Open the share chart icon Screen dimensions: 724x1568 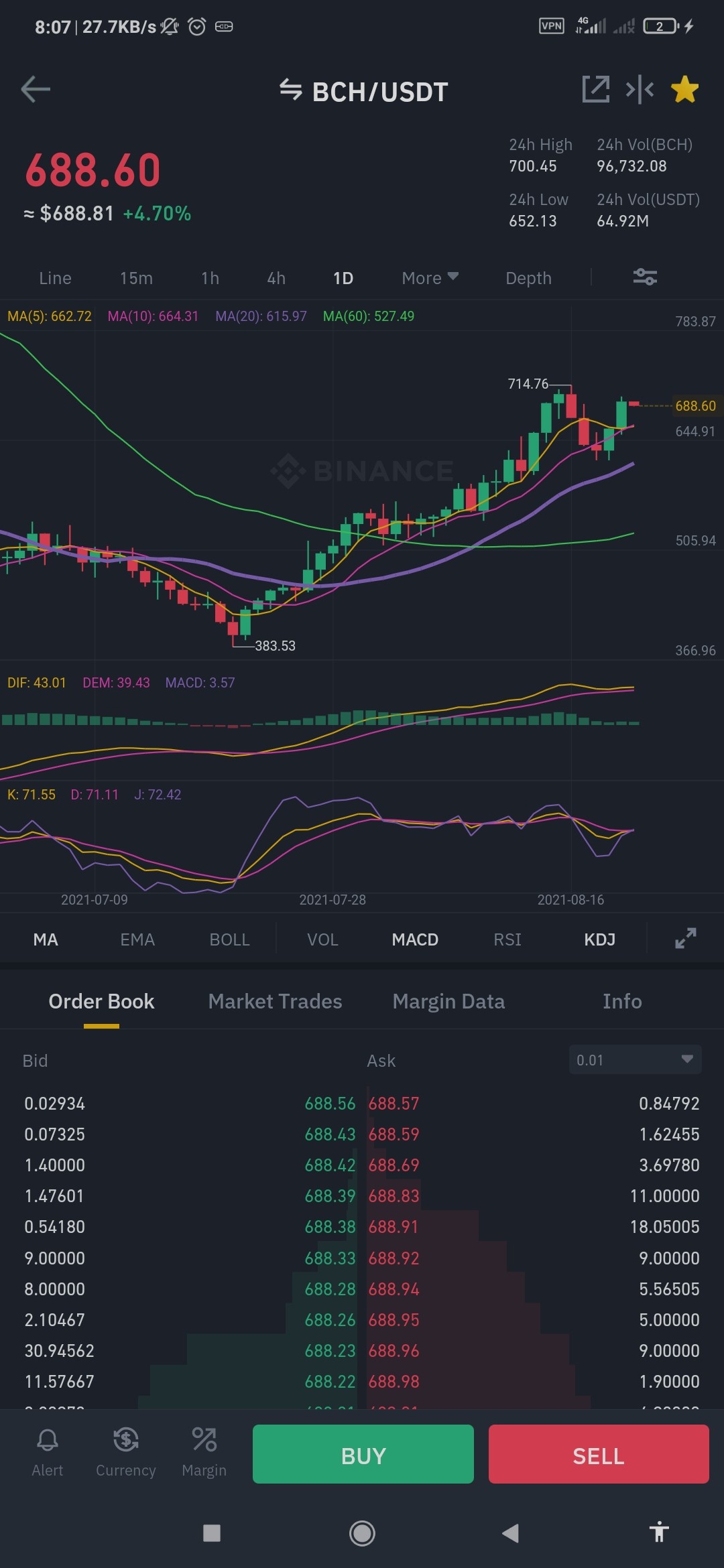[x=595, y=89]
